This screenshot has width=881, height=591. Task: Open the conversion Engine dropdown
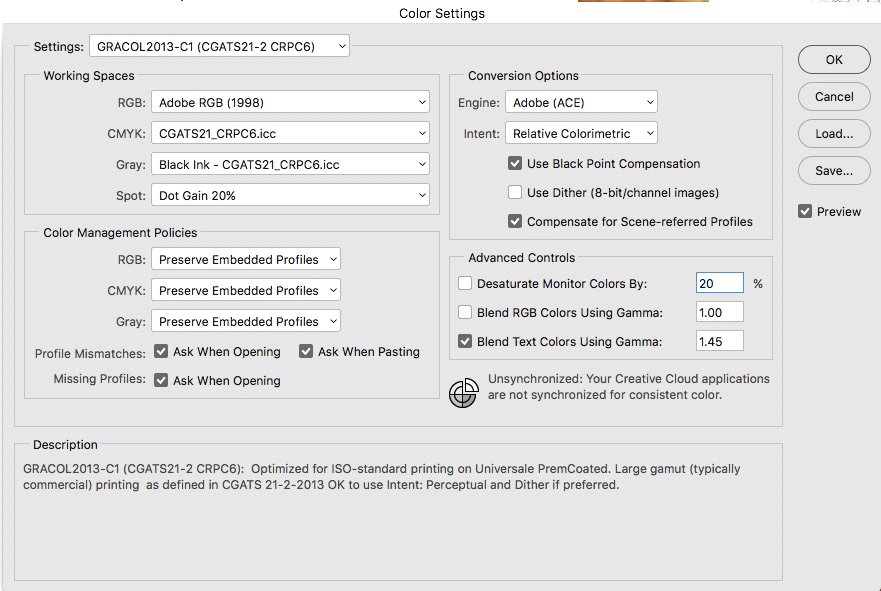[581, 101]
